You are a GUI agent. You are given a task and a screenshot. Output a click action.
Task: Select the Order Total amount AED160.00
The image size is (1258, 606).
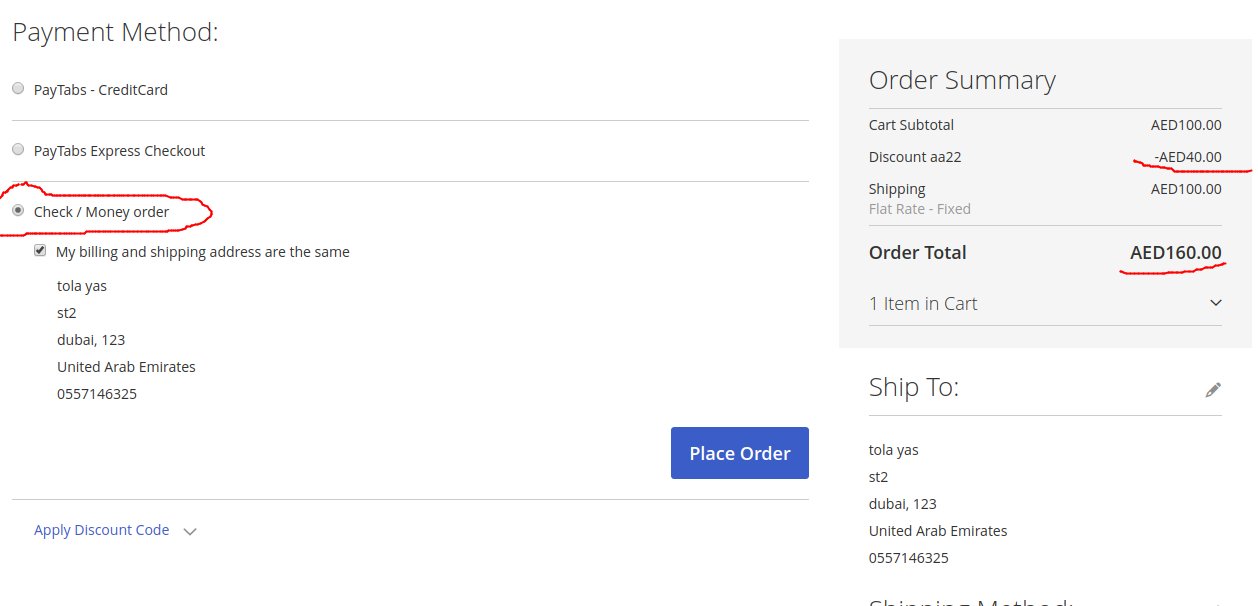(x=1175, y=252)
